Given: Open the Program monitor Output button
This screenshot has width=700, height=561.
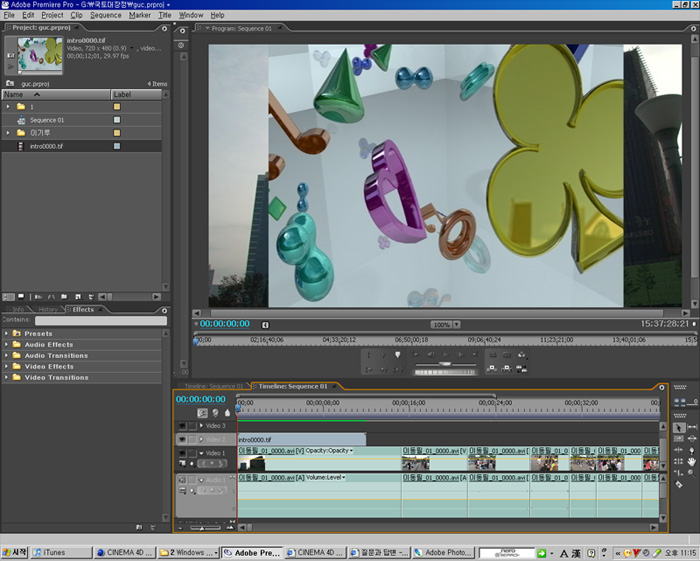Looking at the screenshot, I should [x=521, y=355].
